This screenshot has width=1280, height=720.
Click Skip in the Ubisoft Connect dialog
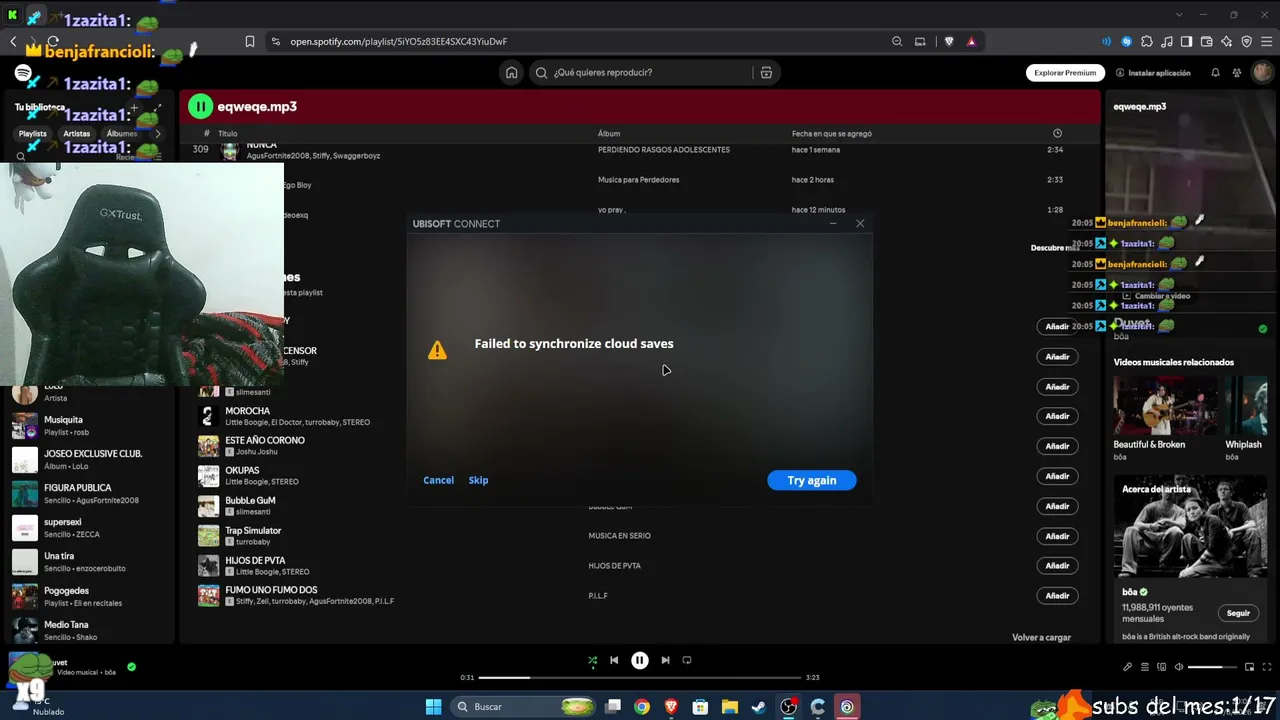tap(478, 480)
